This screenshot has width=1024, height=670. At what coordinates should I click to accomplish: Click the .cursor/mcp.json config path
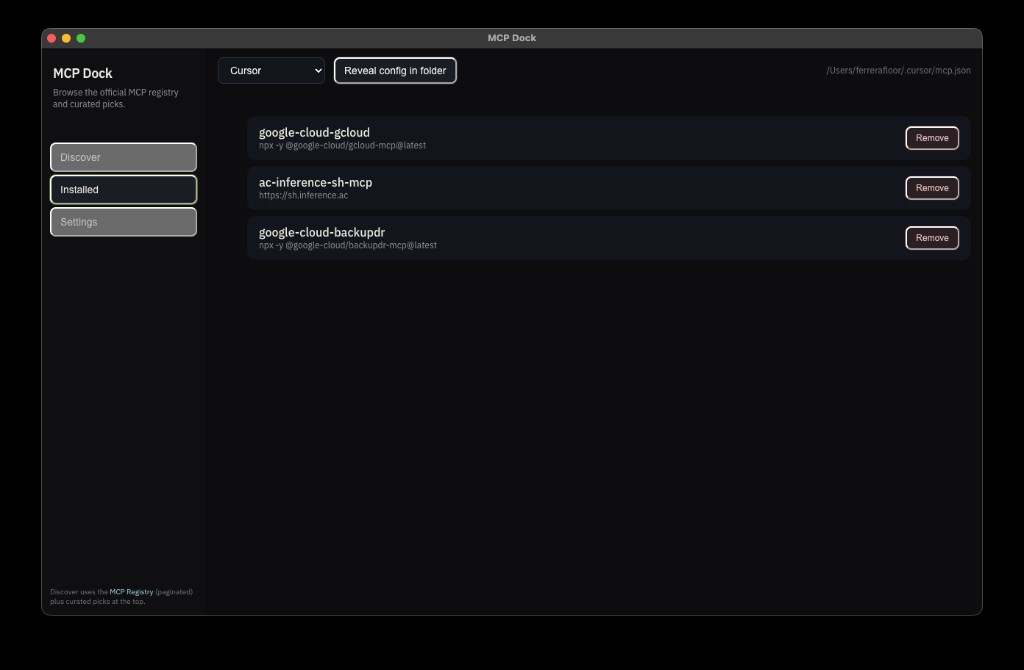(898, 71)
